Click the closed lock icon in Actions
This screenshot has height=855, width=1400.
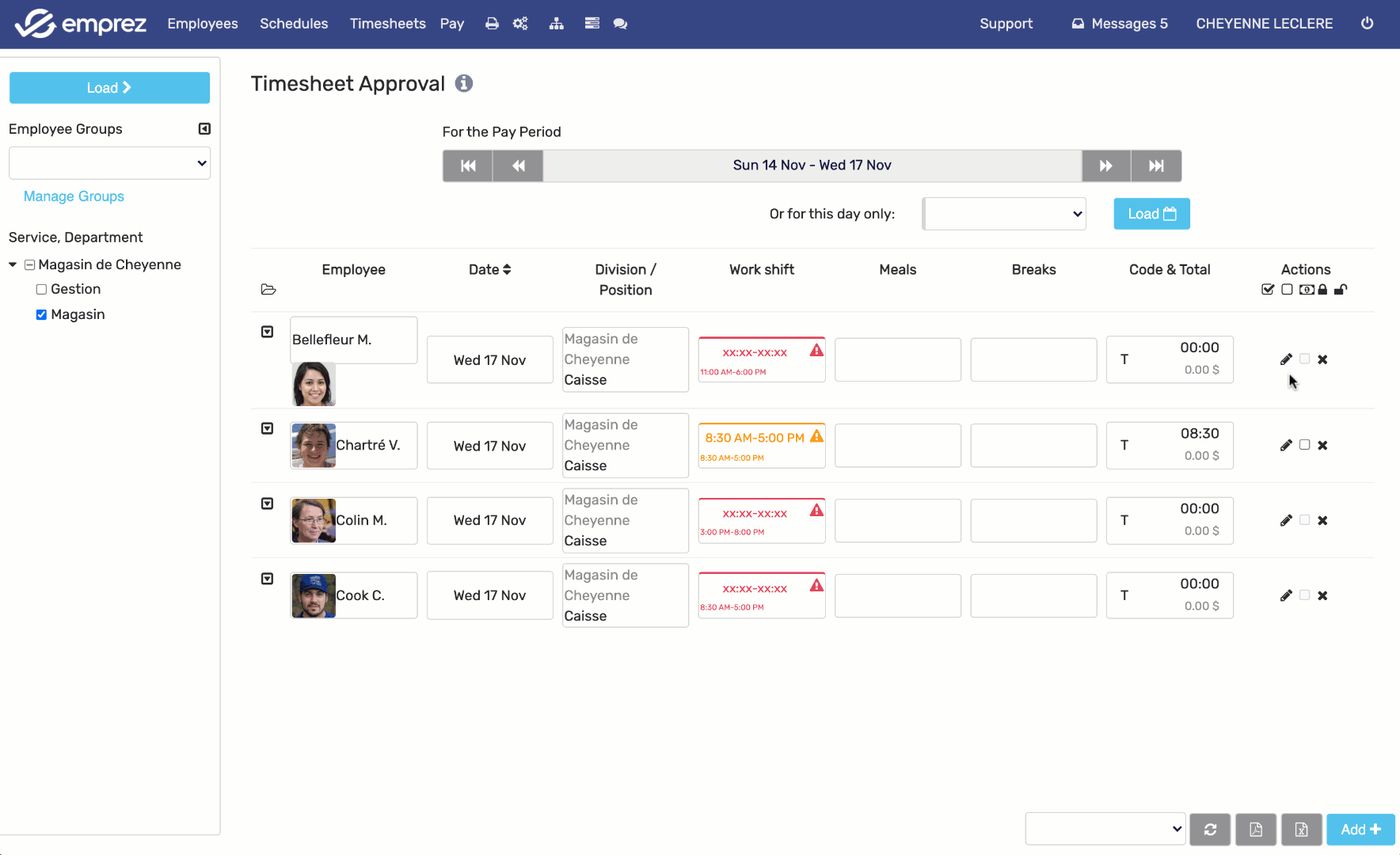click(1322, 290)
